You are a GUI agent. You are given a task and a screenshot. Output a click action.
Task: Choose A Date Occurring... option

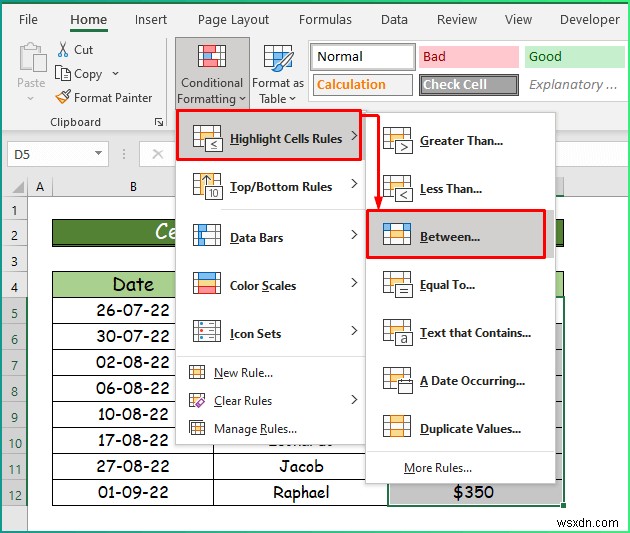[x=460, y=380]
